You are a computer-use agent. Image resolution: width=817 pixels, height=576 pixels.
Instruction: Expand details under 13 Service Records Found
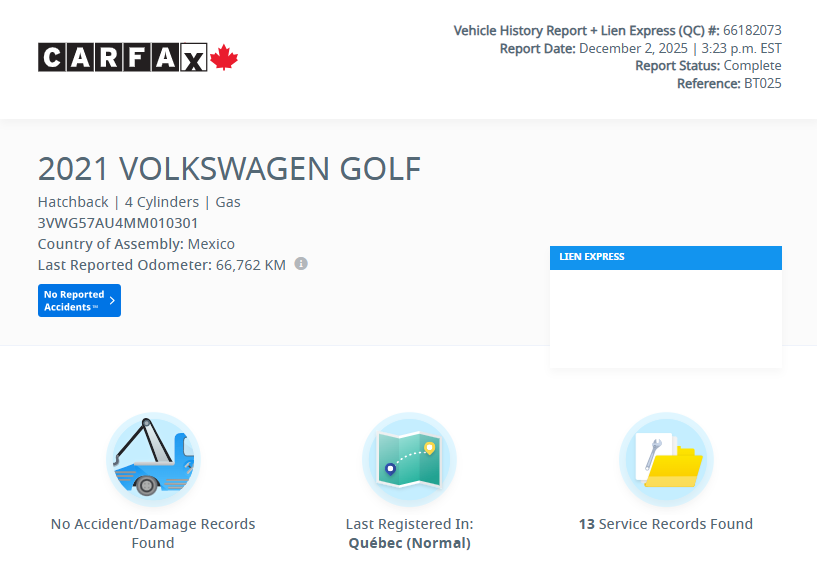point(666,523)
